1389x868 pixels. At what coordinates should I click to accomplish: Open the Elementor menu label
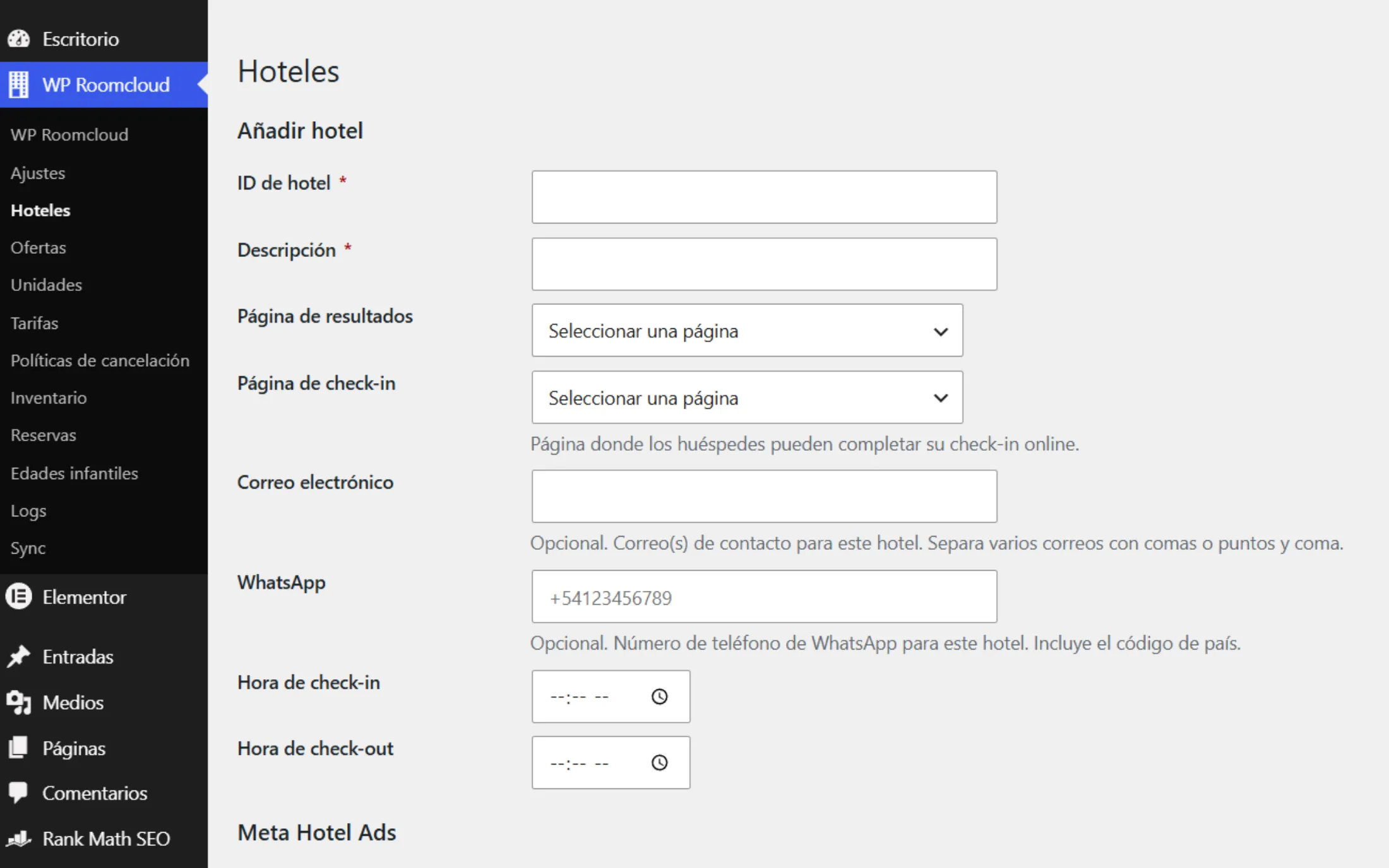(85, 597)
